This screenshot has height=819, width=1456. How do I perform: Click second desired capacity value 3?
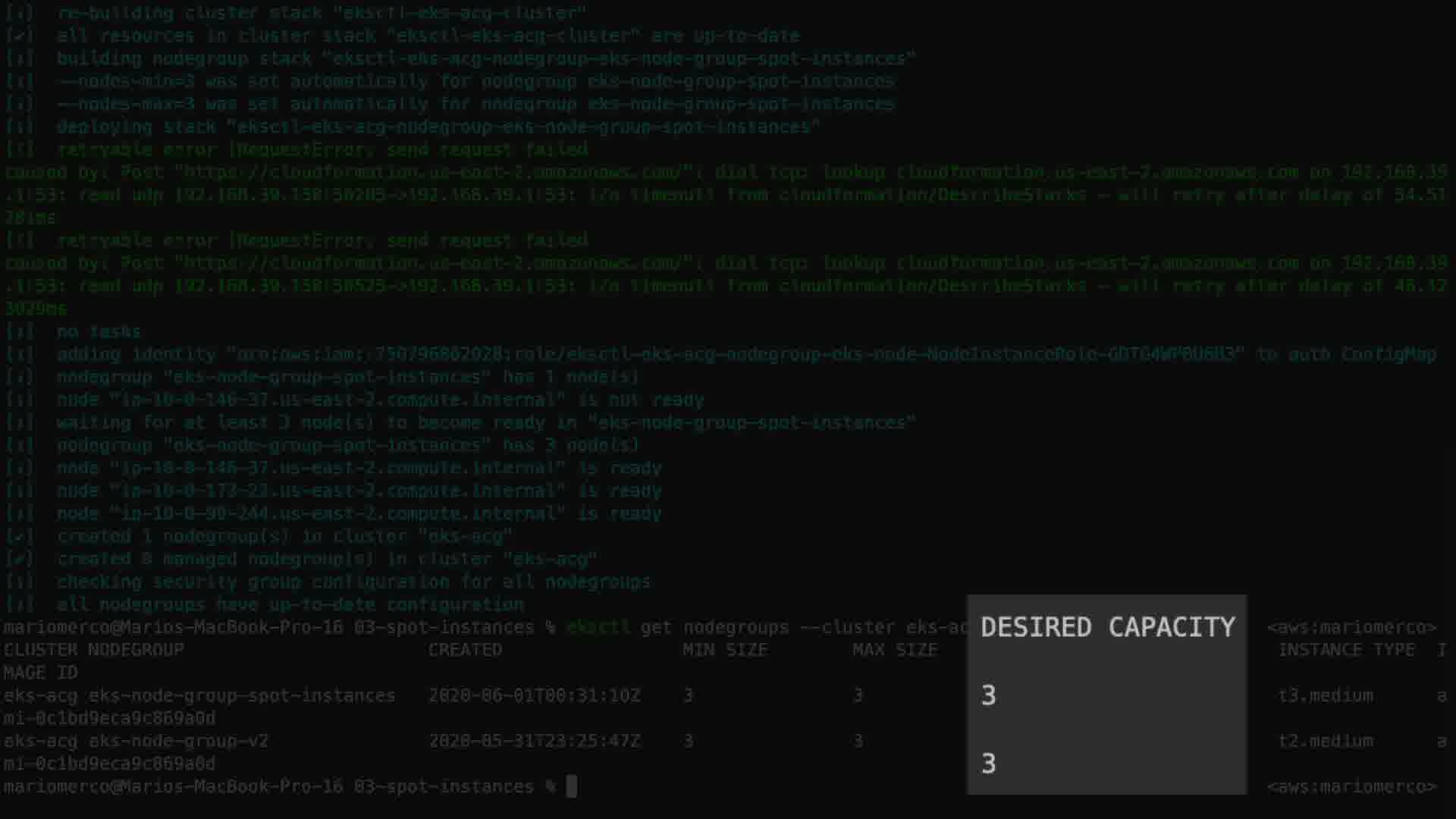click(x=988, y=763)
